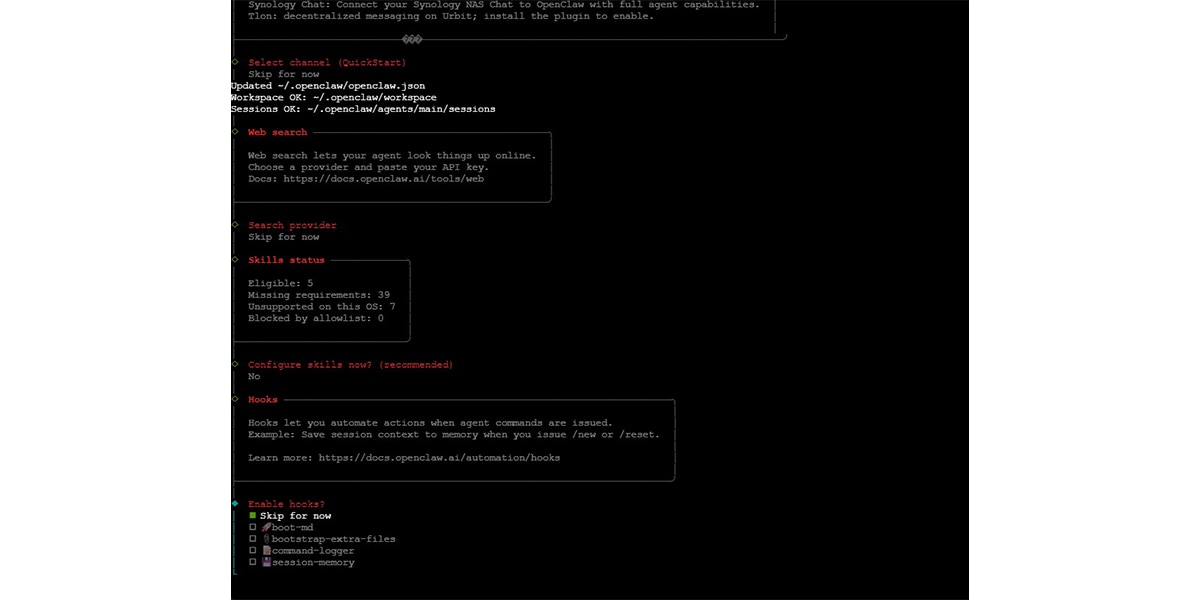1200x600 pixels.
Task: Select the Skip for now hooks option
Action: click(295, 515)
